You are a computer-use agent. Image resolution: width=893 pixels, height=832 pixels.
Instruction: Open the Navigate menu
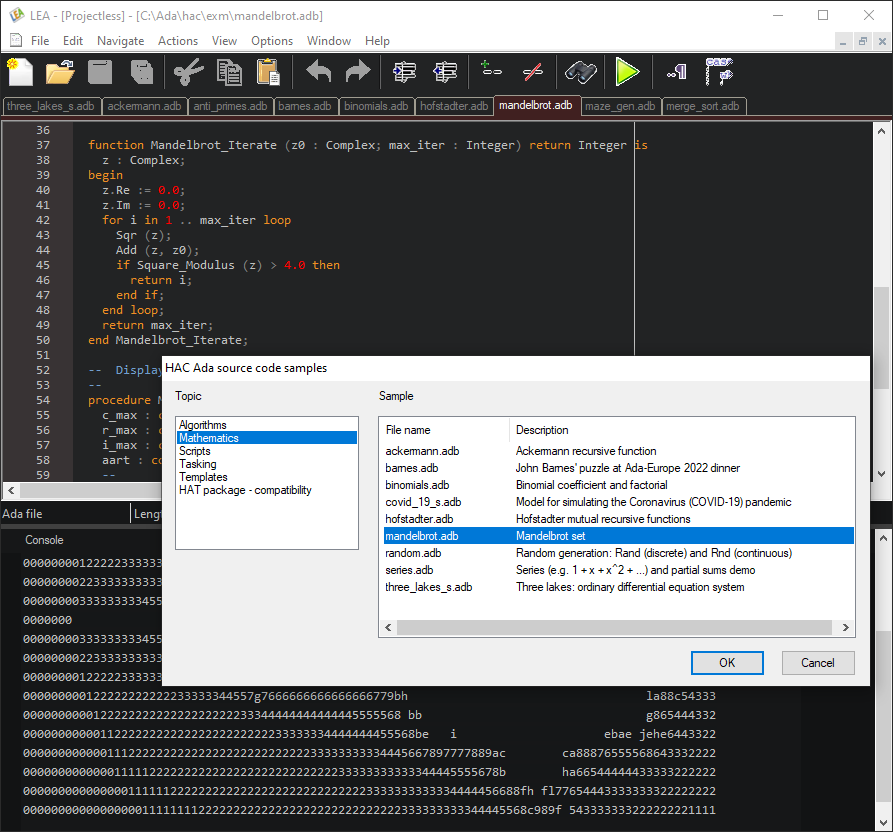120,41
